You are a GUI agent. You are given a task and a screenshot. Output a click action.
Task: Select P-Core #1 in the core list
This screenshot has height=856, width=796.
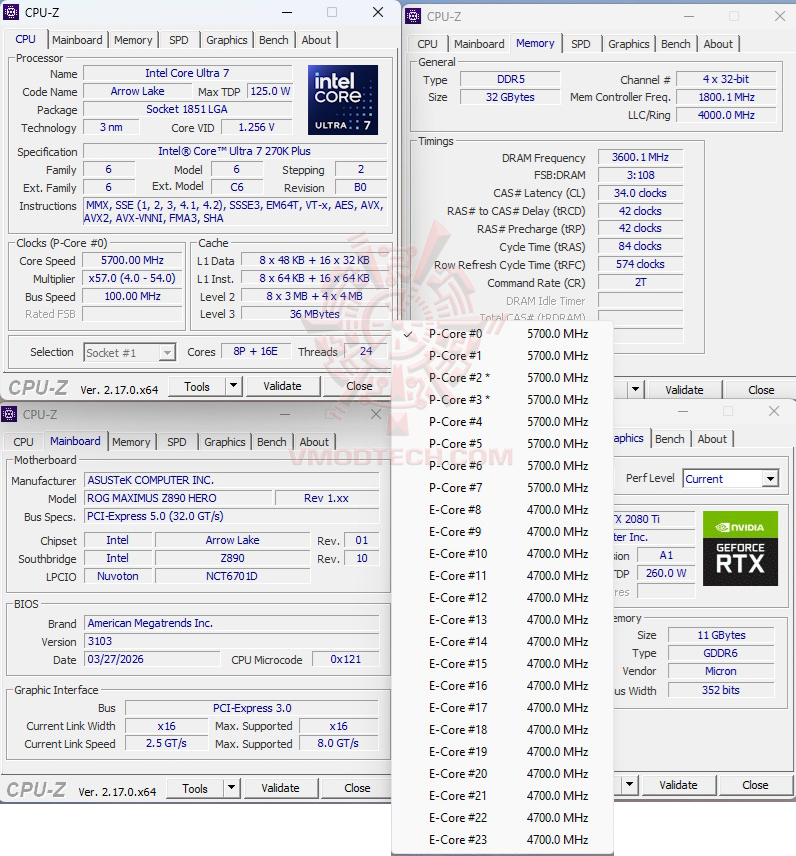502,355
